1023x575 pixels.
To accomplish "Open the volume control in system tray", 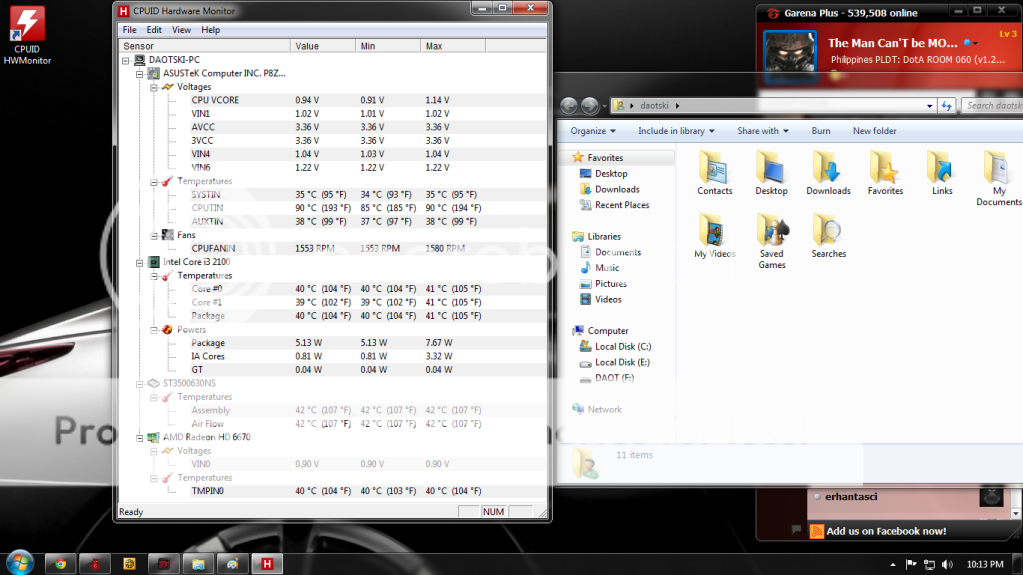I will click(947, 565).
